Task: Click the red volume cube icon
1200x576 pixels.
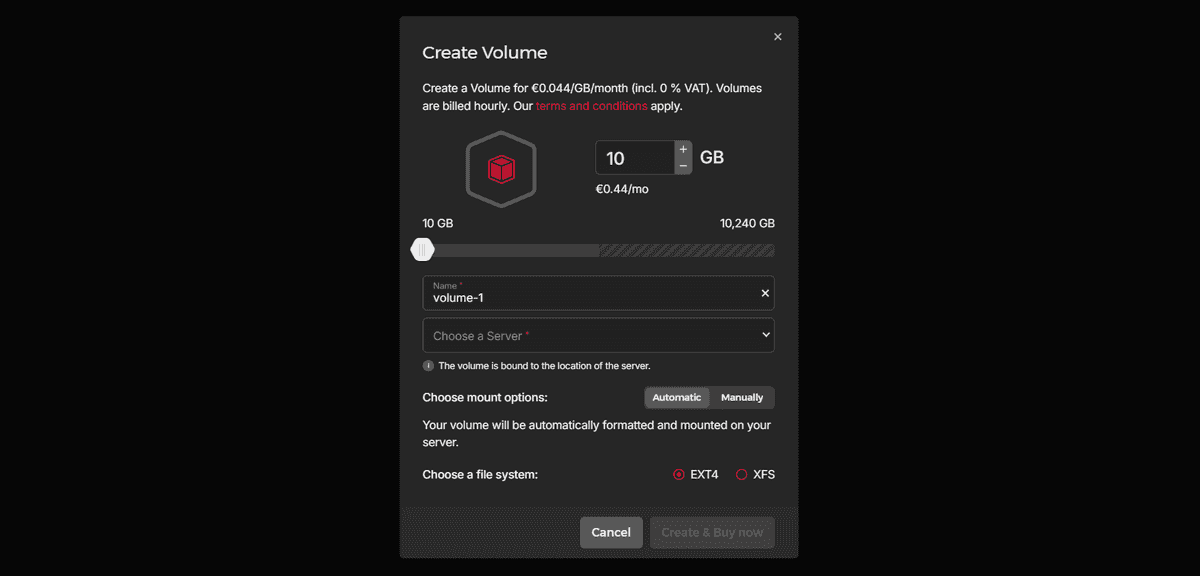Action: (501, 170)
